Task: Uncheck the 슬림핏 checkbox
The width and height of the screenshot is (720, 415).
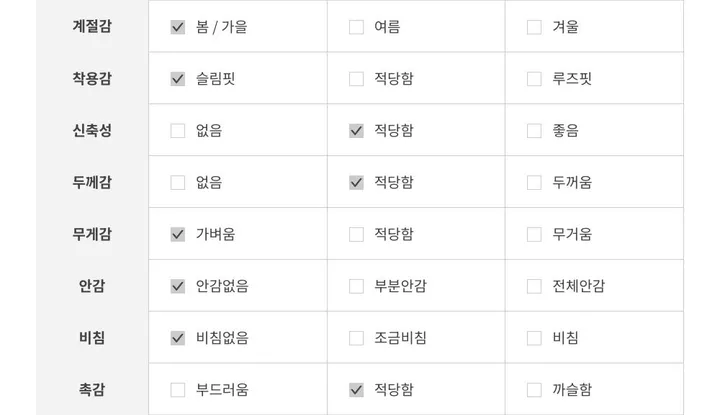Action: 178,79
